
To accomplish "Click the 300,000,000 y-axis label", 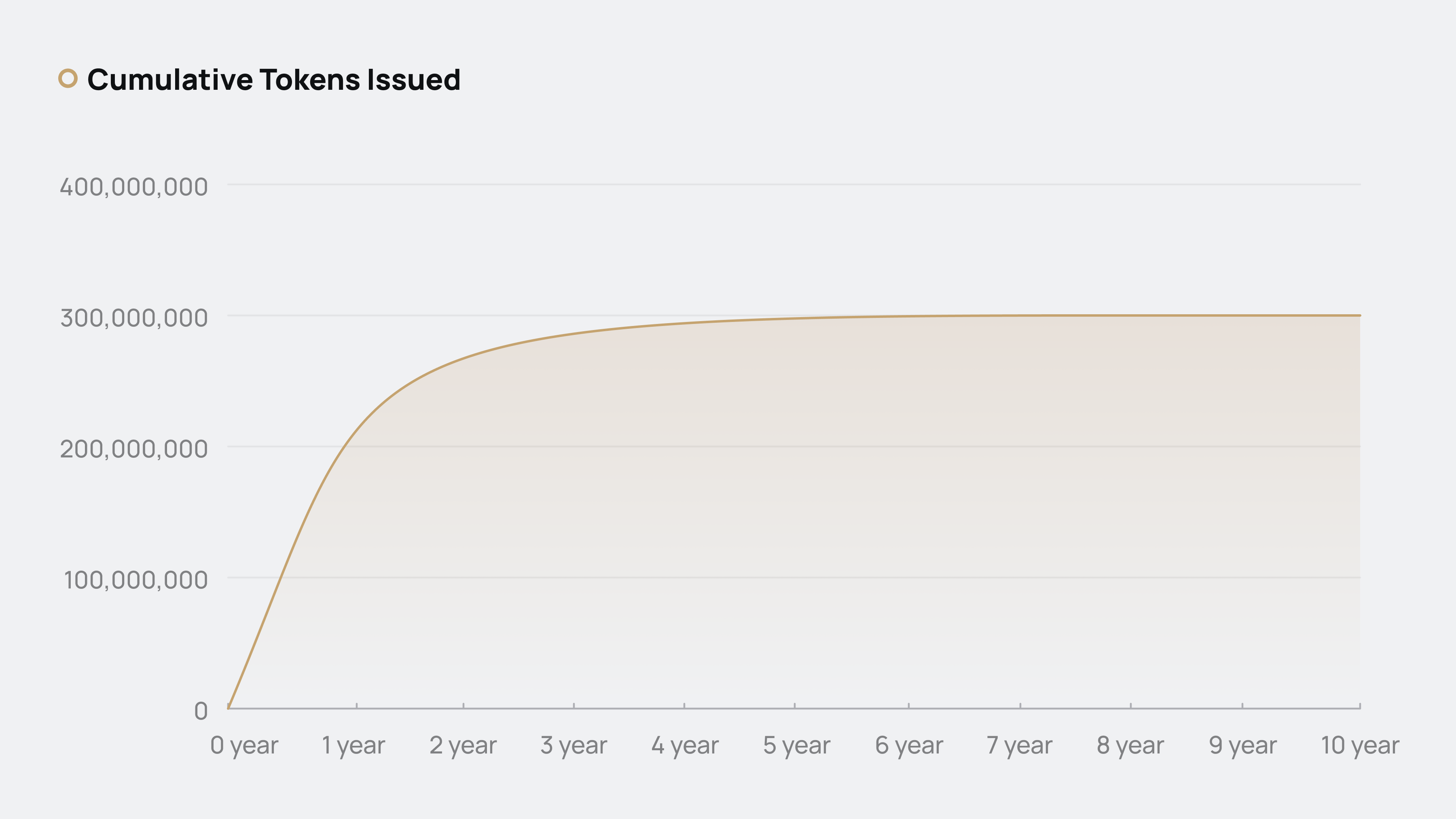I will (x=134, y=318).
